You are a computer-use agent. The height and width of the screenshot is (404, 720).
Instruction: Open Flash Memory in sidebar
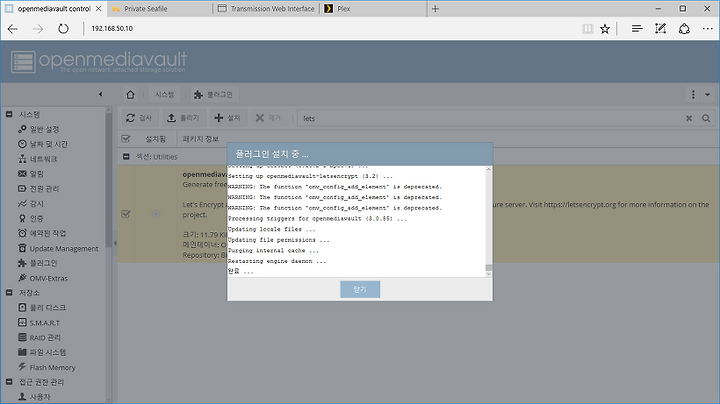point(47,367)
